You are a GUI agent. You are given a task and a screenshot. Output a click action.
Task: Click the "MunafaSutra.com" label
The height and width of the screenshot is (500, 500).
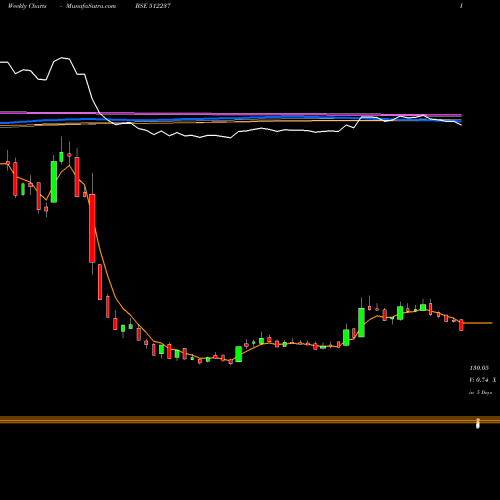pyautogui.click(x=91, y=6)
